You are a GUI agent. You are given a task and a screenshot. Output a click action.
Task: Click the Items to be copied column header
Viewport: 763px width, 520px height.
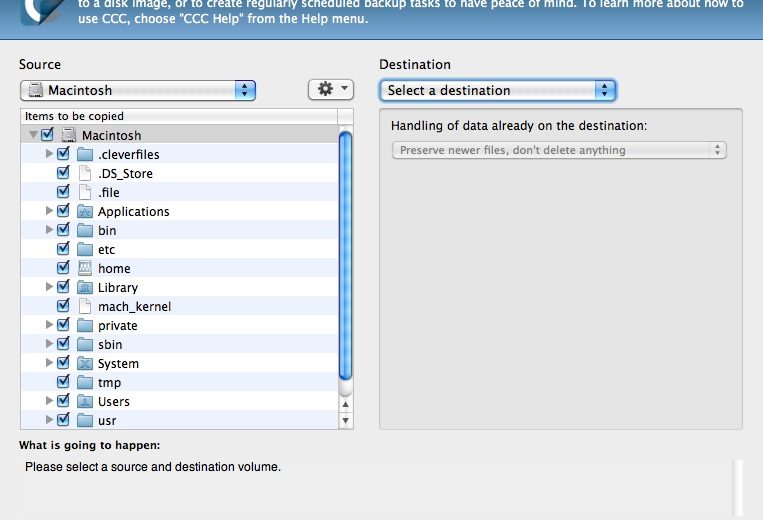point(179,116)
